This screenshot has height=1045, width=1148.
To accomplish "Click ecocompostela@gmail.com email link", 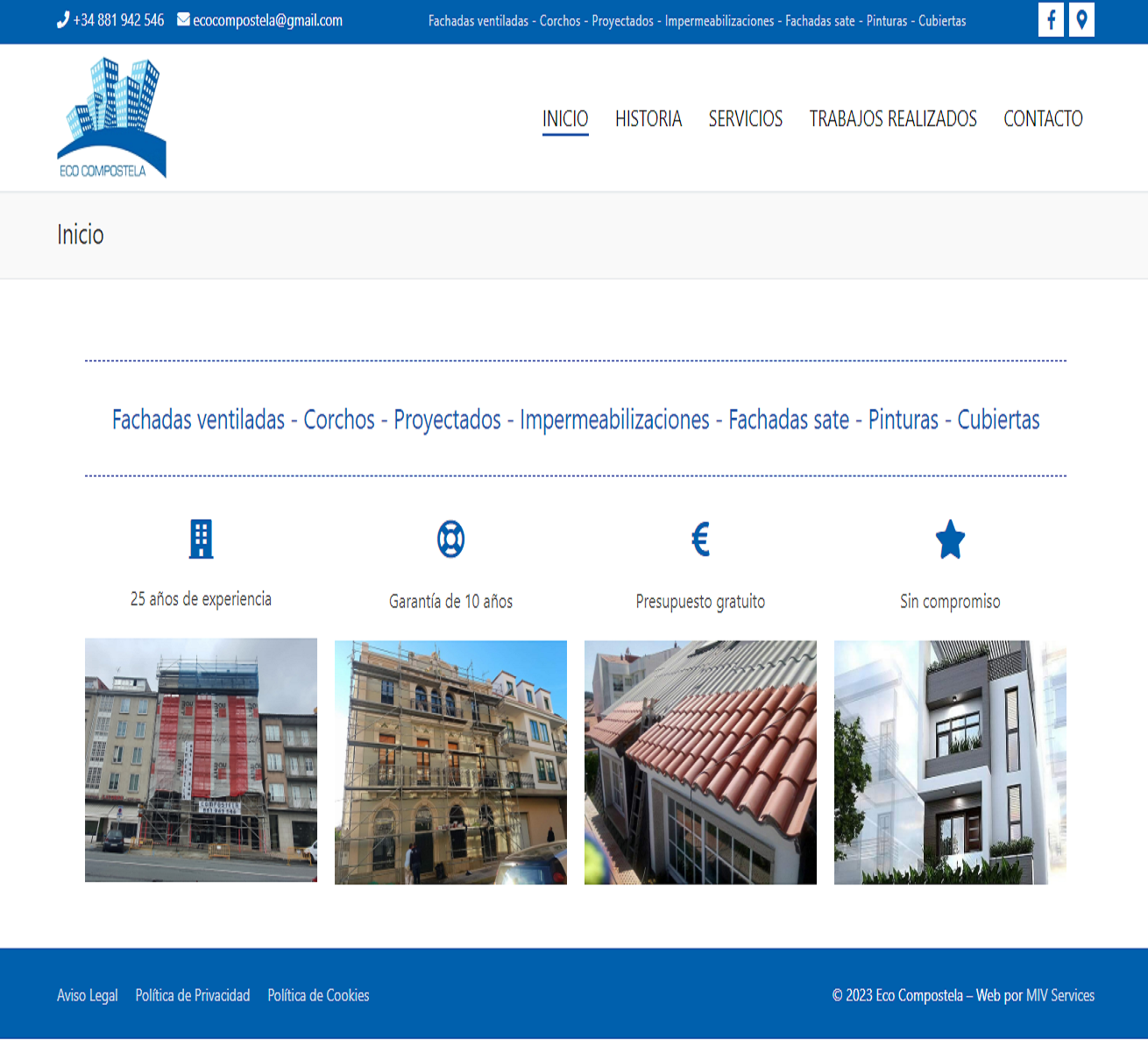I will (267, 20).
